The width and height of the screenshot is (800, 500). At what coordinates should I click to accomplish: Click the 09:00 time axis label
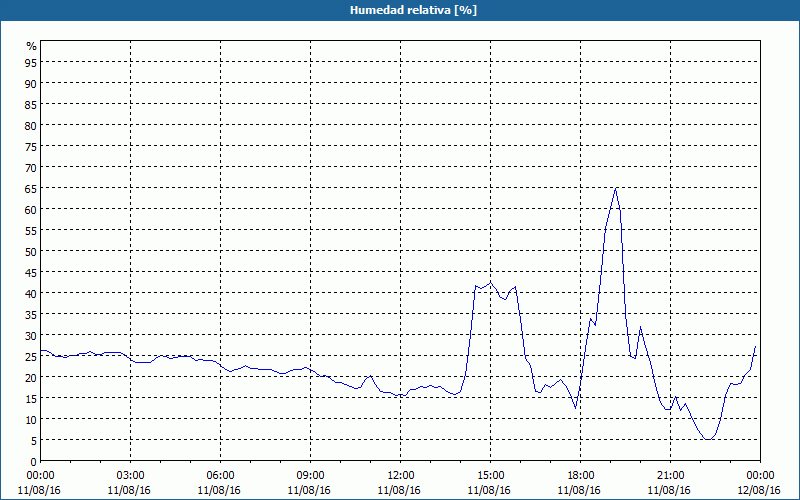(311, 476)
